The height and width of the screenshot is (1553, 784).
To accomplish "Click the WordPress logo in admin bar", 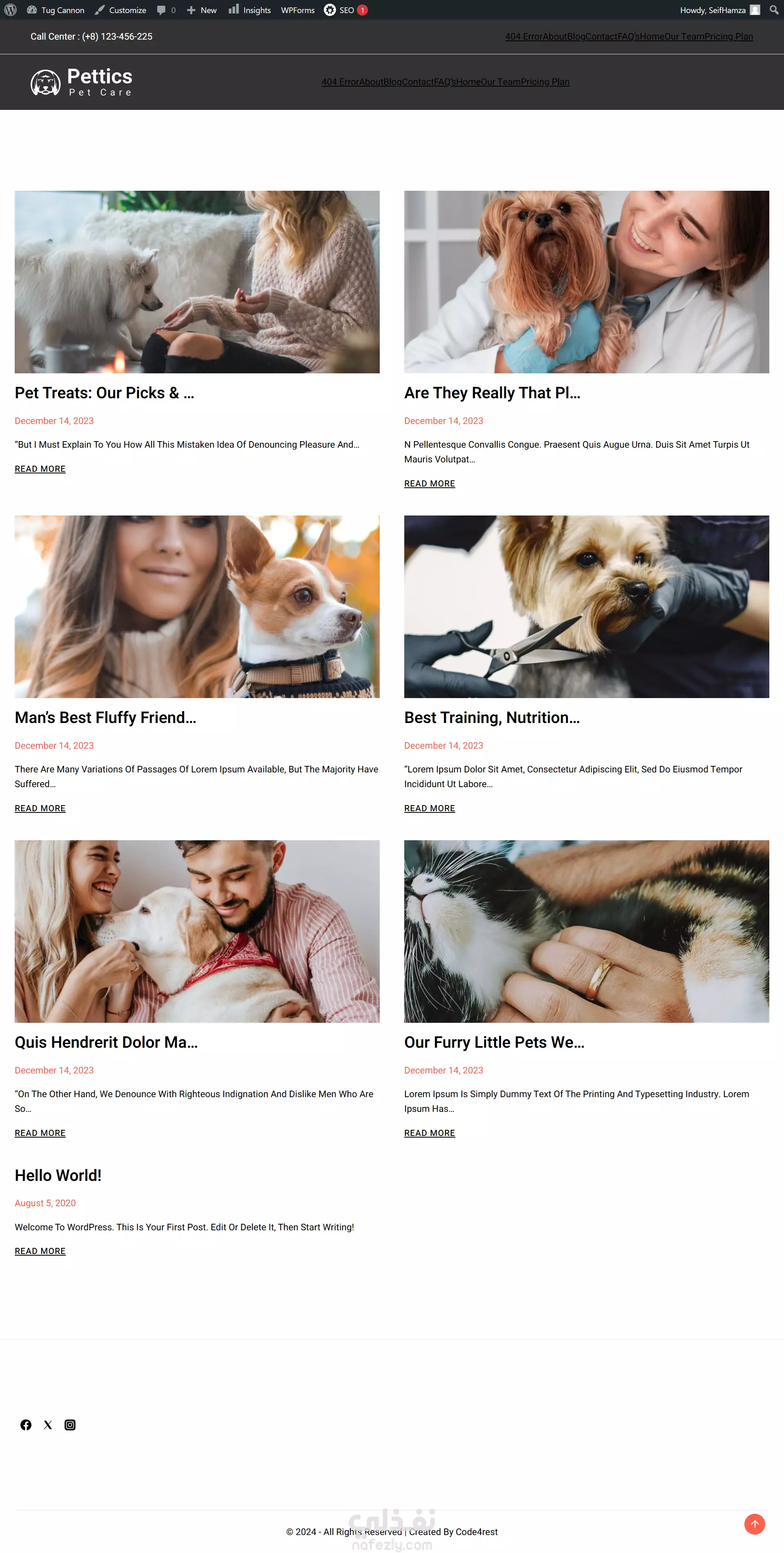I will 10,10.
